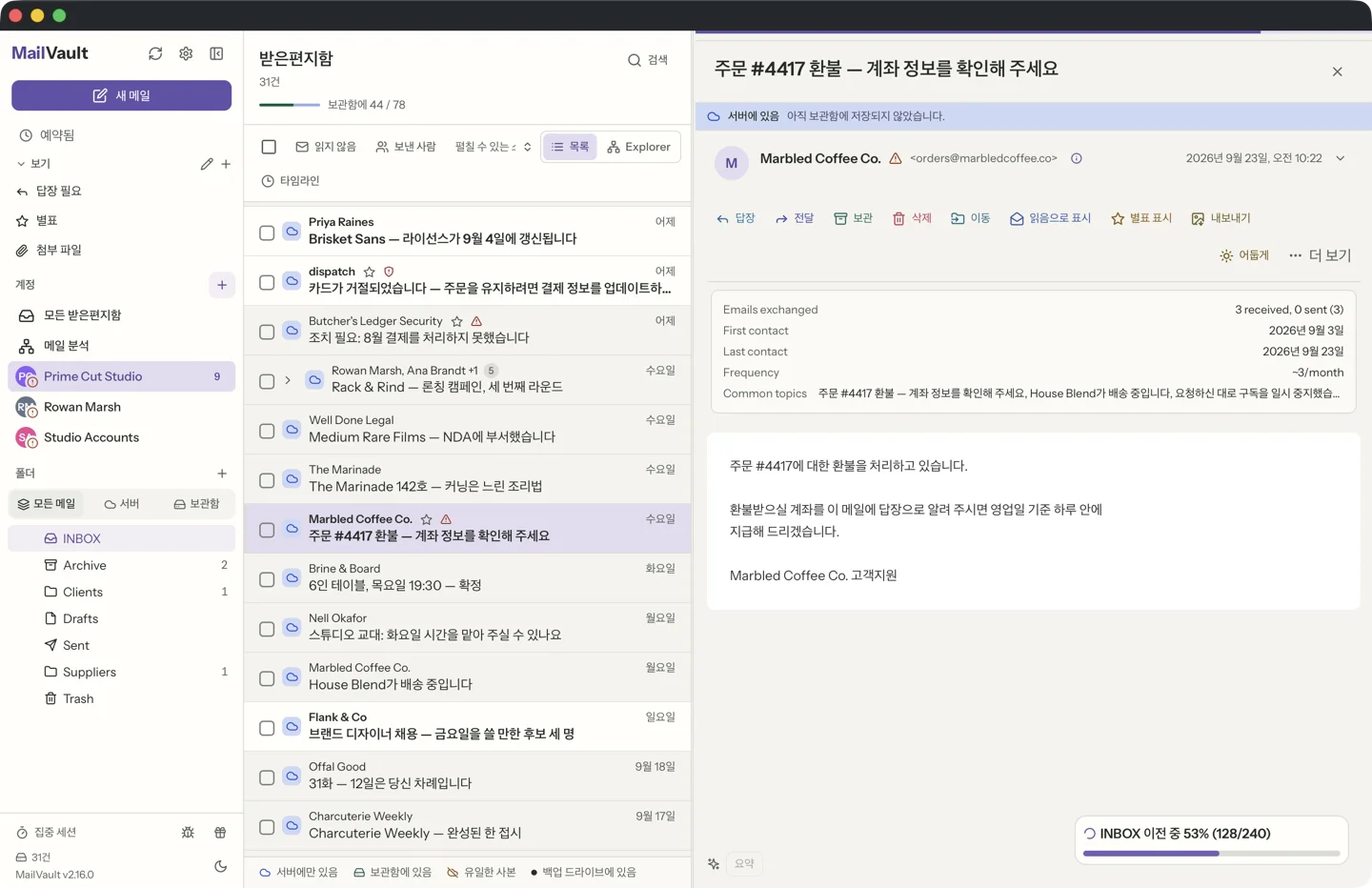Star the dispatch email
The height and width of the screenshot is (888, 1372).
(x=369, y=272)
